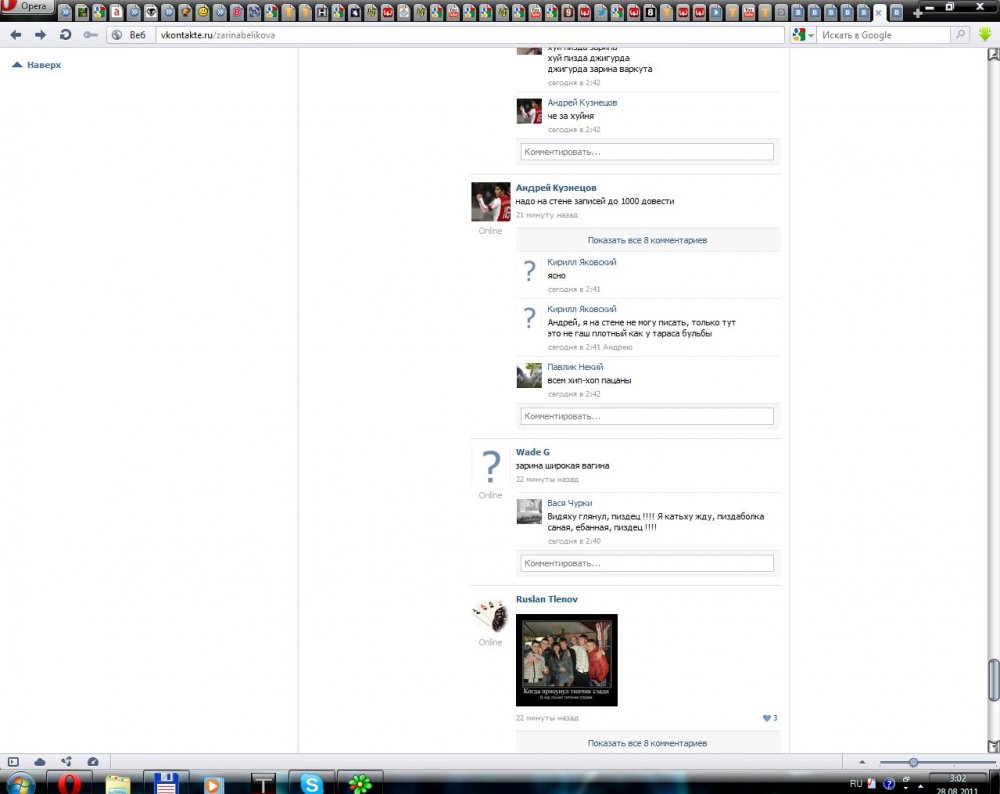Open Windows Explorer from taskbar
The height and width of the screenshot is (794, 1000).
[x=117, y=783]
